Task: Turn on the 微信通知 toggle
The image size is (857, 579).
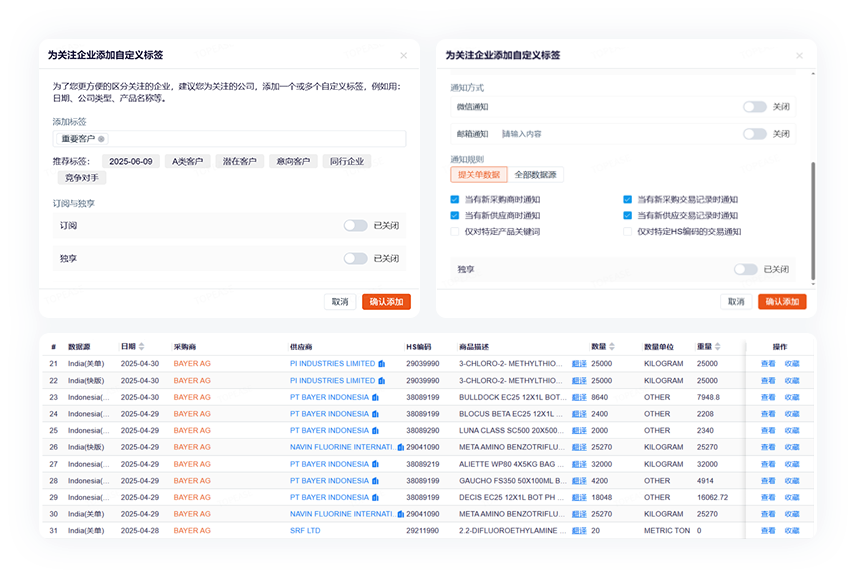Action: click(754, 107)
